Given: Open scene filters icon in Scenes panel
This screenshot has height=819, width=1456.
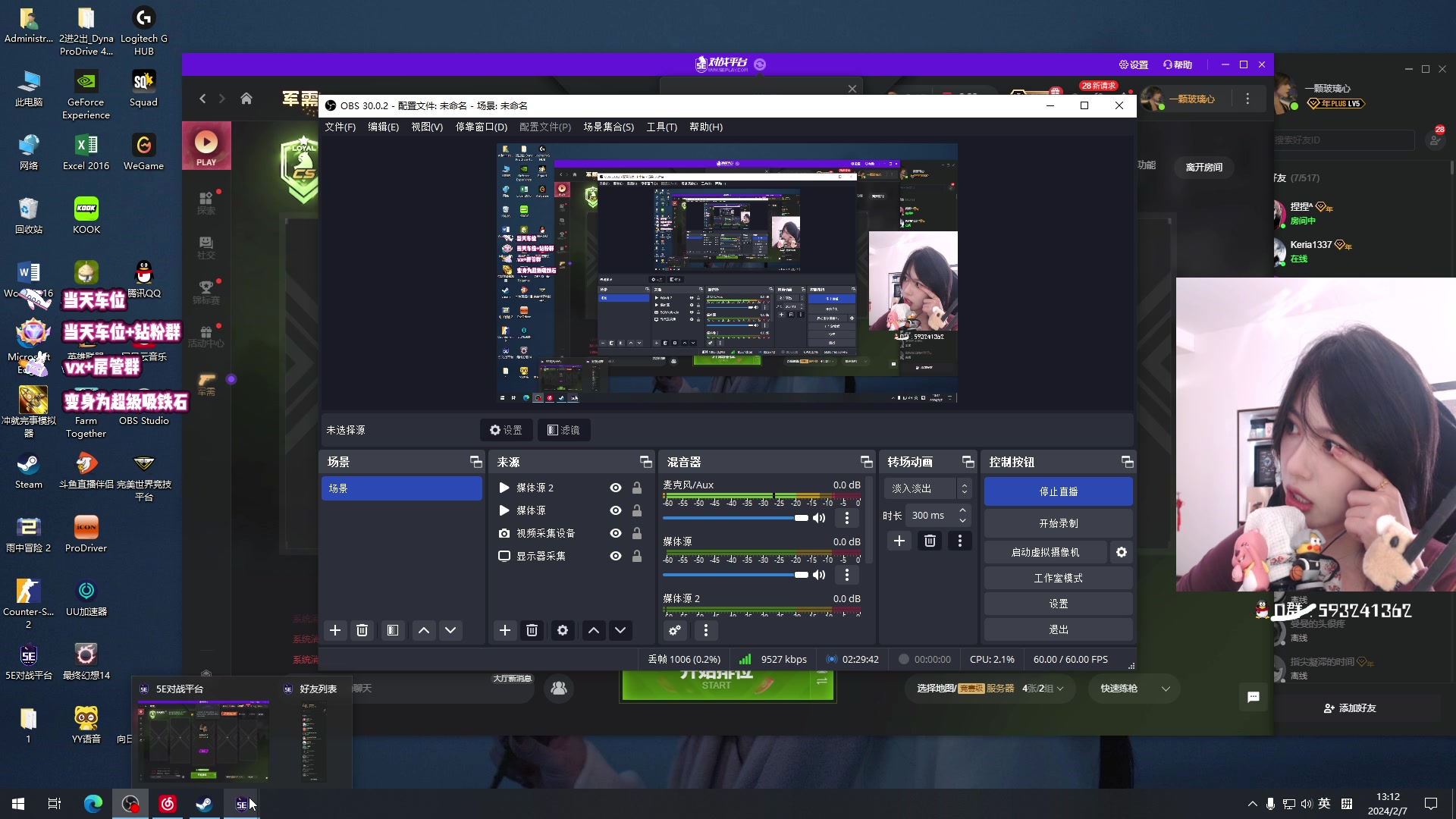Looking at the screenshot, I should [x=392, y=630].
